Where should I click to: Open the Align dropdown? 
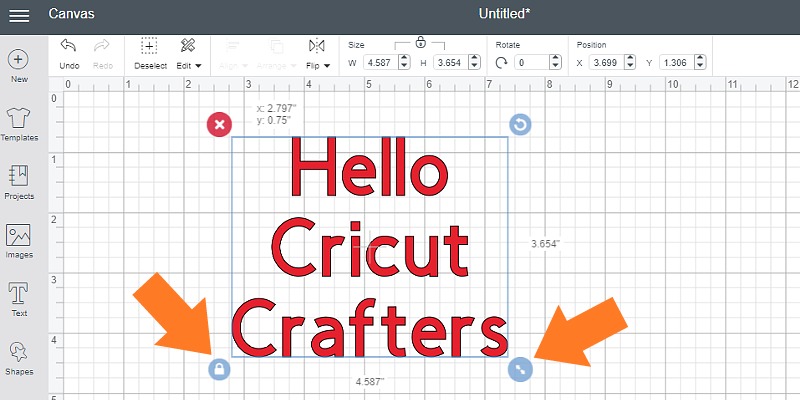click(234, 54)
